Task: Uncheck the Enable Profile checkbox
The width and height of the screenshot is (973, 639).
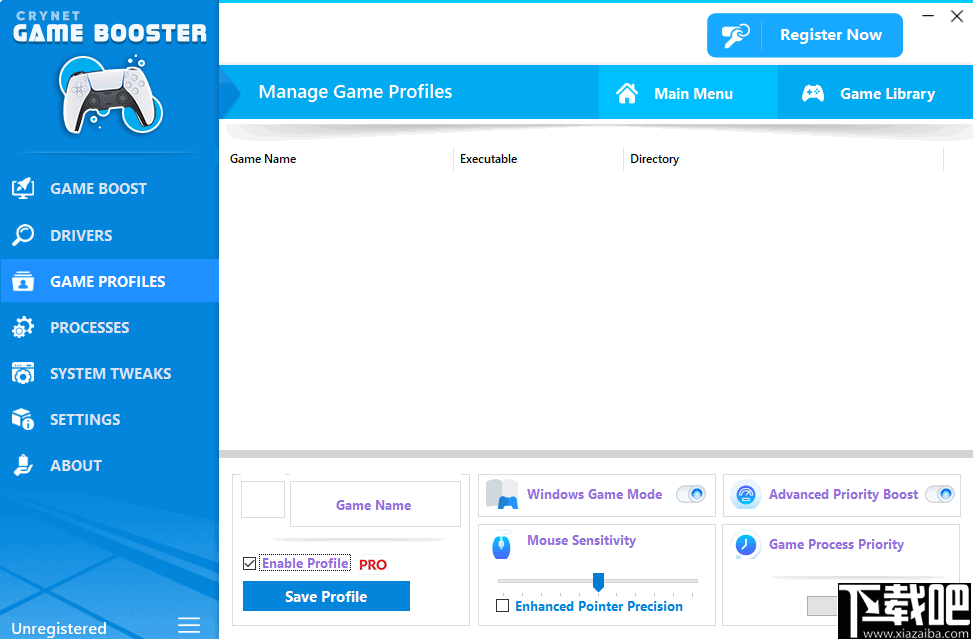Action: (x=249, y=563)
